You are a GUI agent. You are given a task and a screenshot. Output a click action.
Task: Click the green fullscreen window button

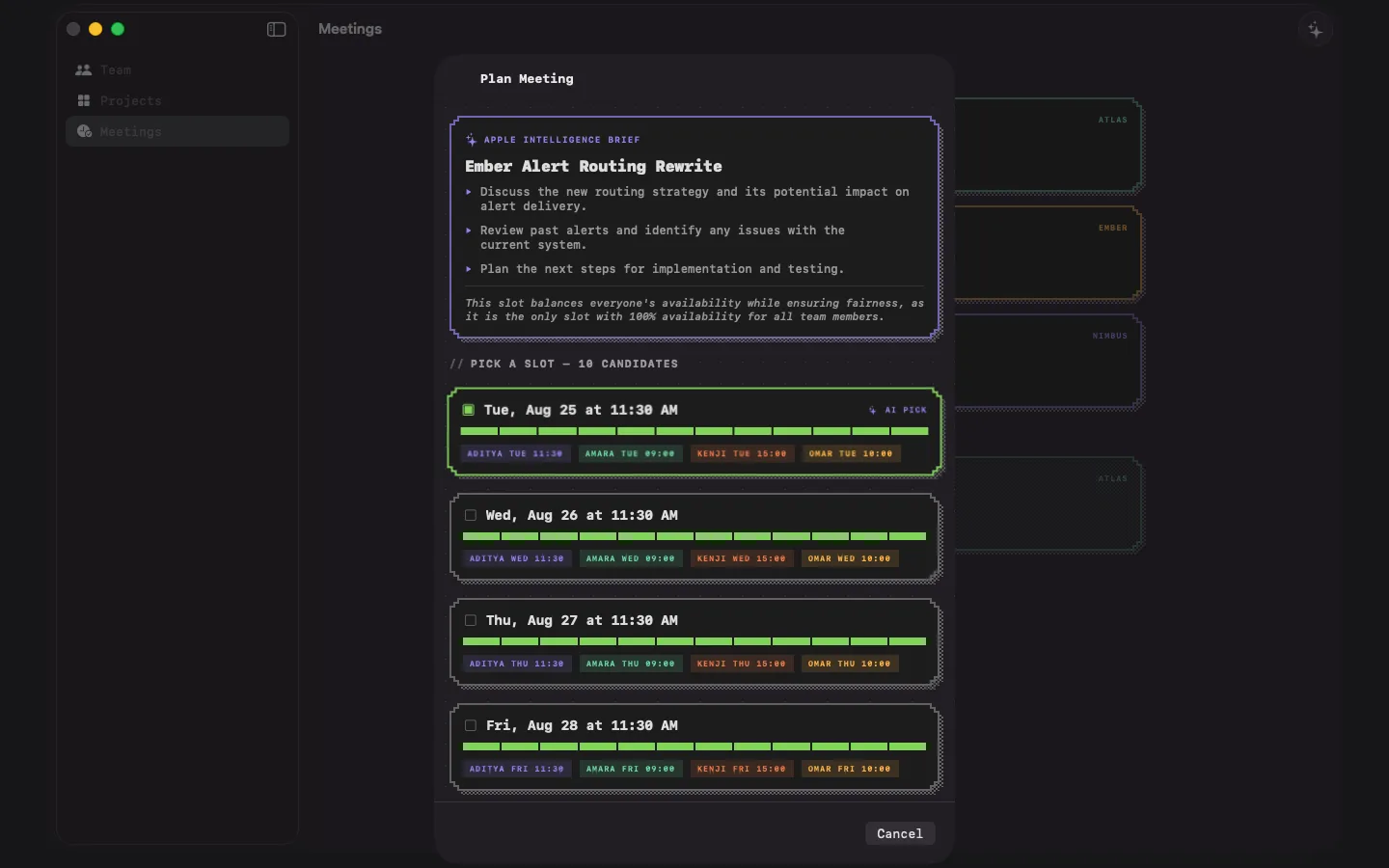click(x=118, y=29)
